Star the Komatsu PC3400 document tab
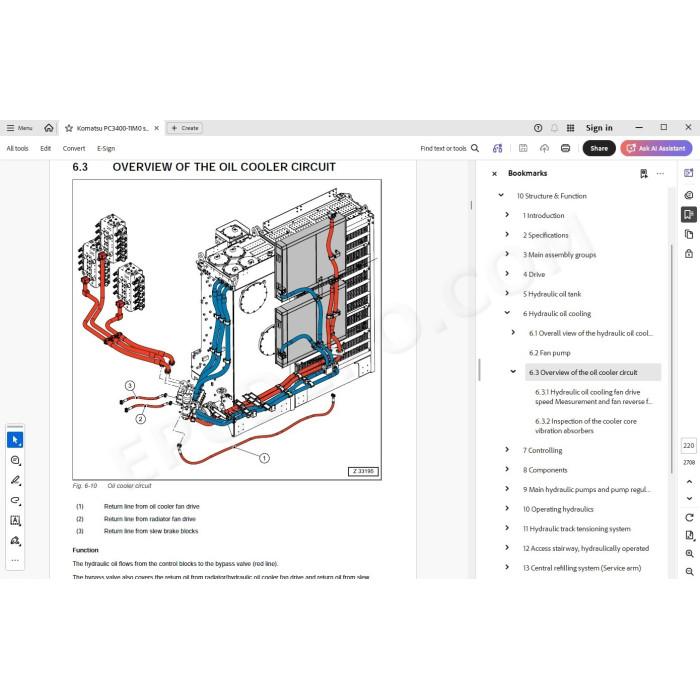 (69, 128)
